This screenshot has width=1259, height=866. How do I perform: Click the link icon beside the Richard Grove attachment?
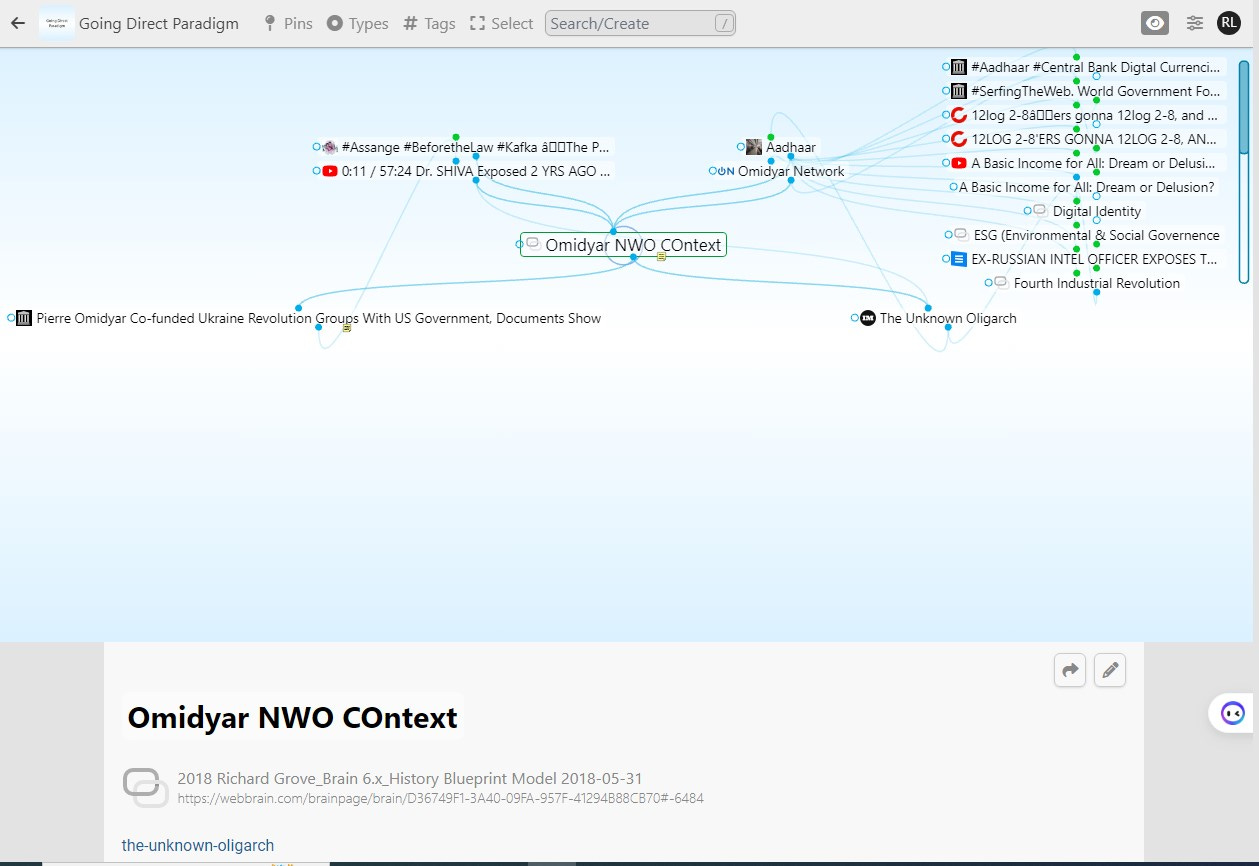(x=145, y=787)
